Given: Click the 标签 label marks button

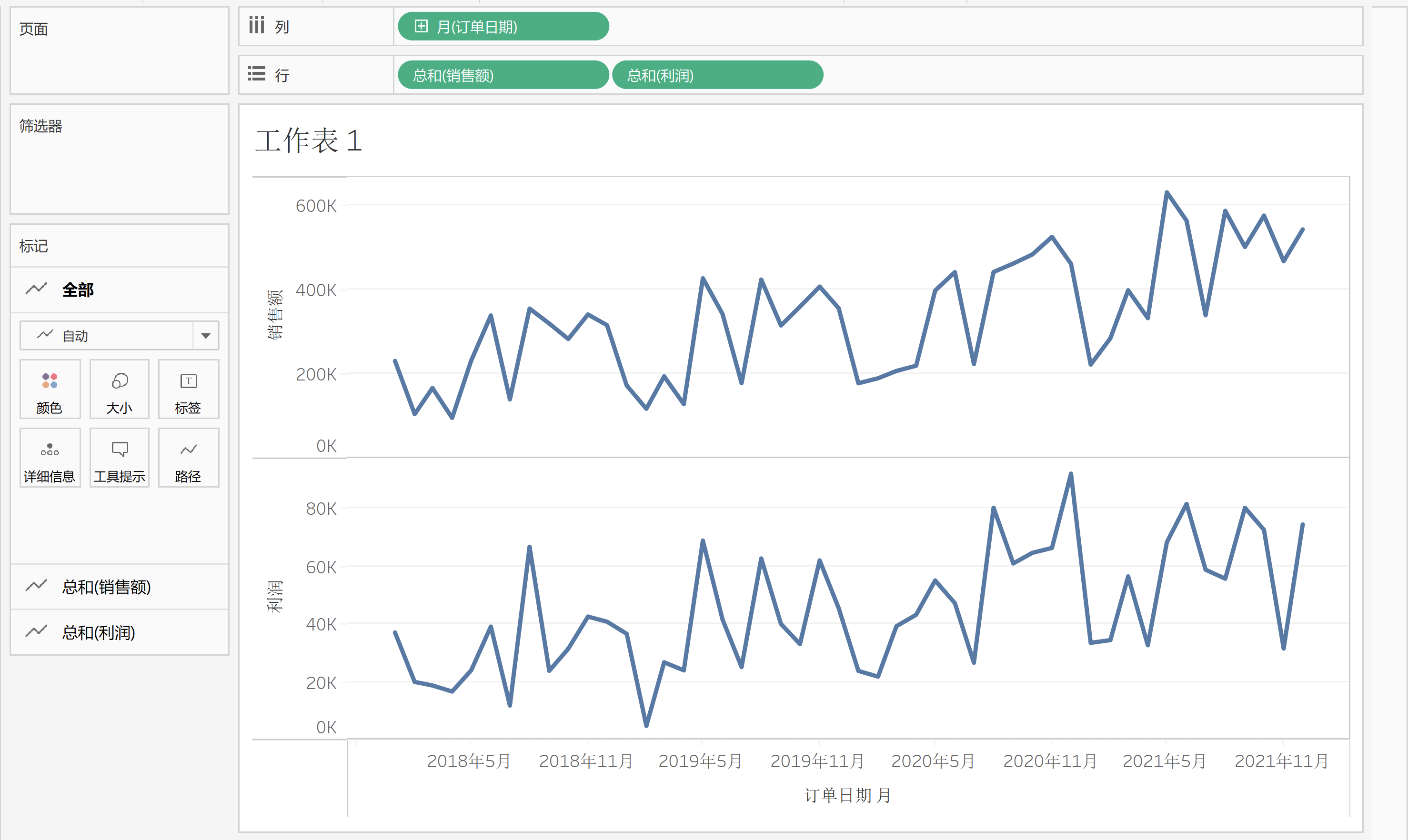Looking at the screenshot, I should (x=189, y=390).
